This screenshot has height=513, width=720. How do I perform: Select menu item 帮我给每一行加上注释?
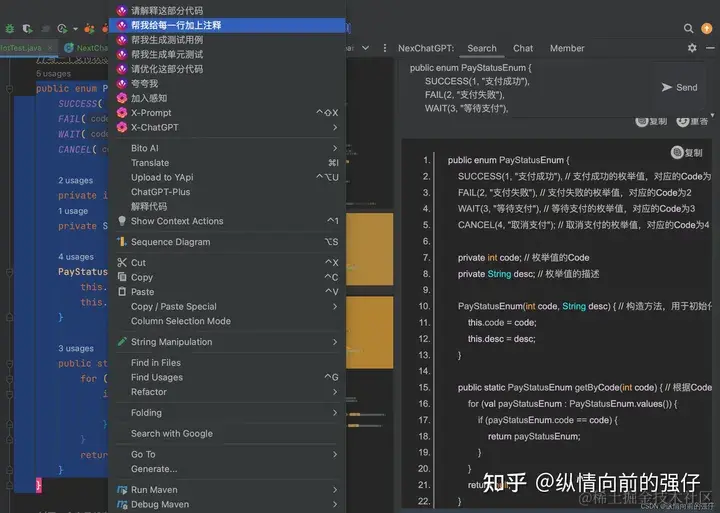(x=227, y=25)
